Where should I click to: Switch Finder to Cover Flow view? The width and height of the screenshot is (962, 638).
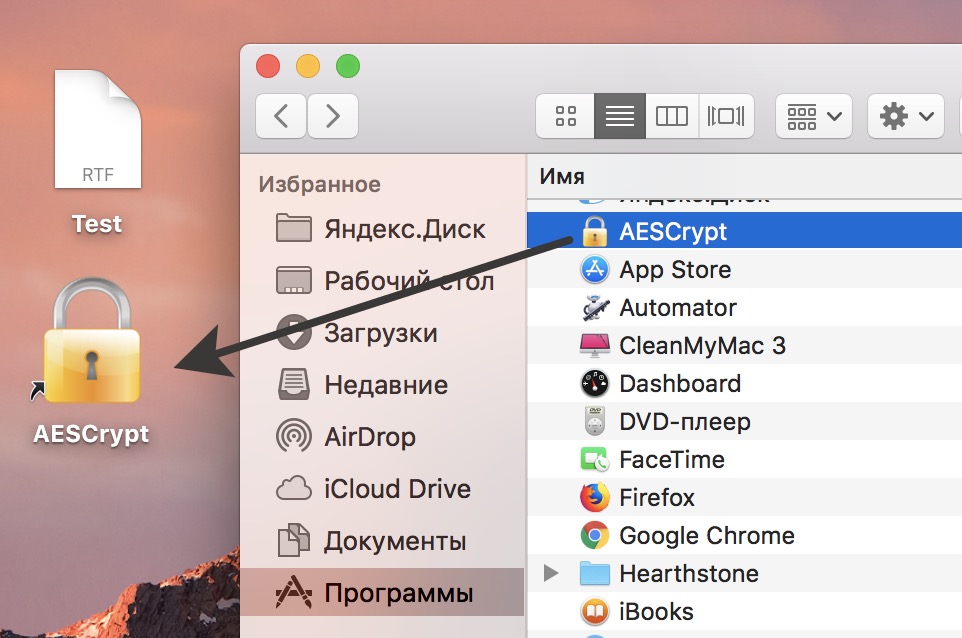click(726, 116)
